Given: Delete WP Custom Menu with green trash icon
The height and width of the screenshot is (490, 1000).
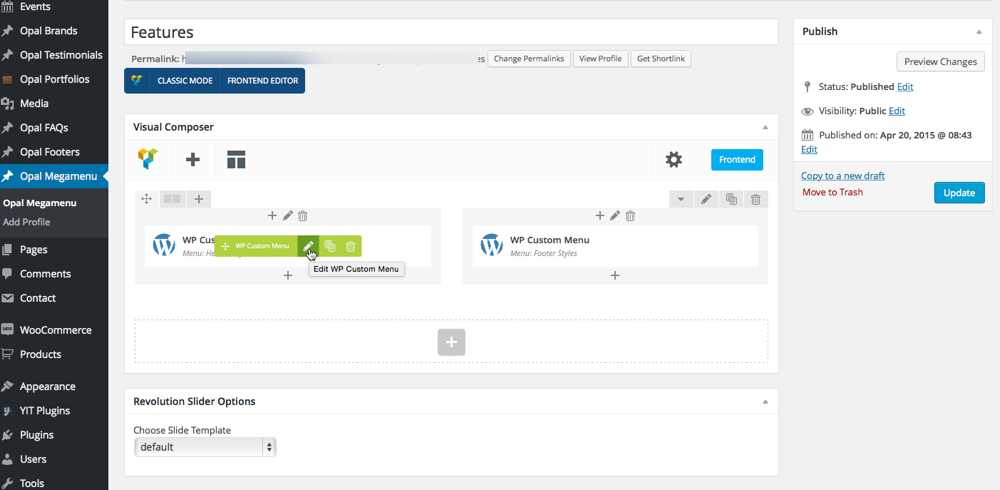Looking at the screenshot, I should [x=351, y=246].
